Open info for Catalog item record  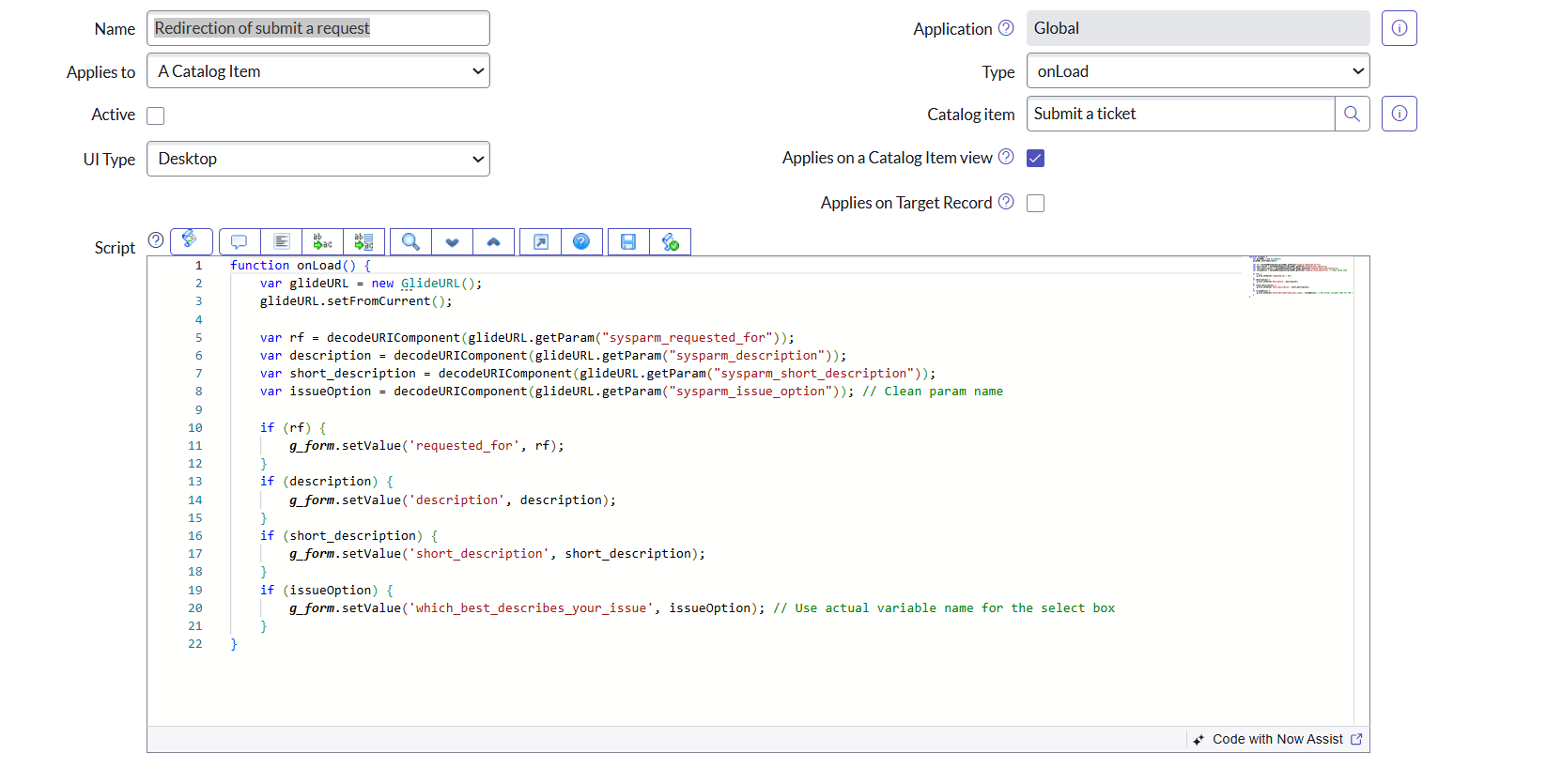click(1399, 114)
